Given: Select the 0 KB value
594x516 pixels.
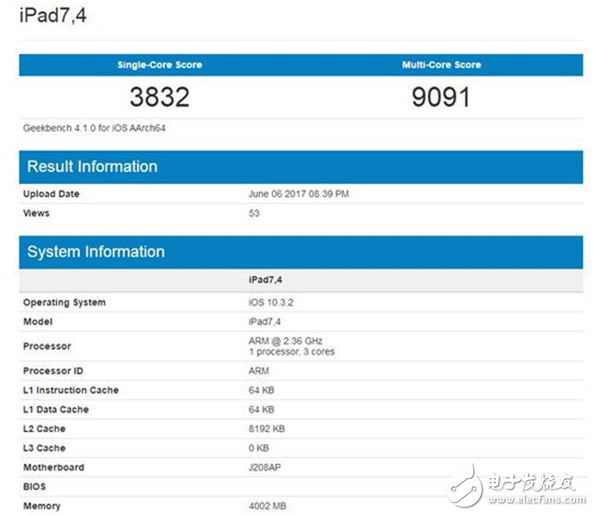Looking at the screenshot, I should [259, 448].
